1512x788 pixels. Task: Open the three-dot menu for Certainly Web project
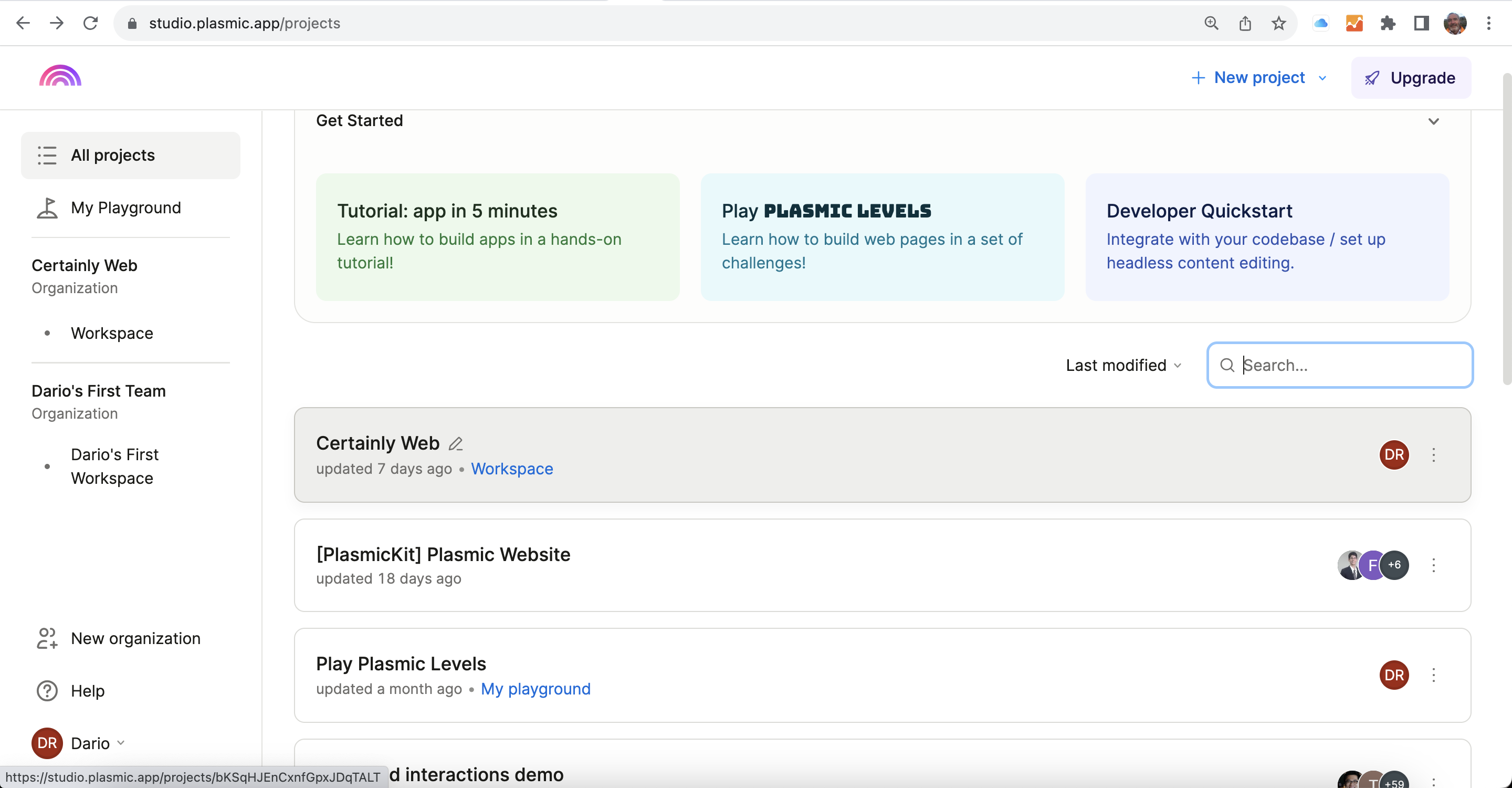(x=1433, y=454)
